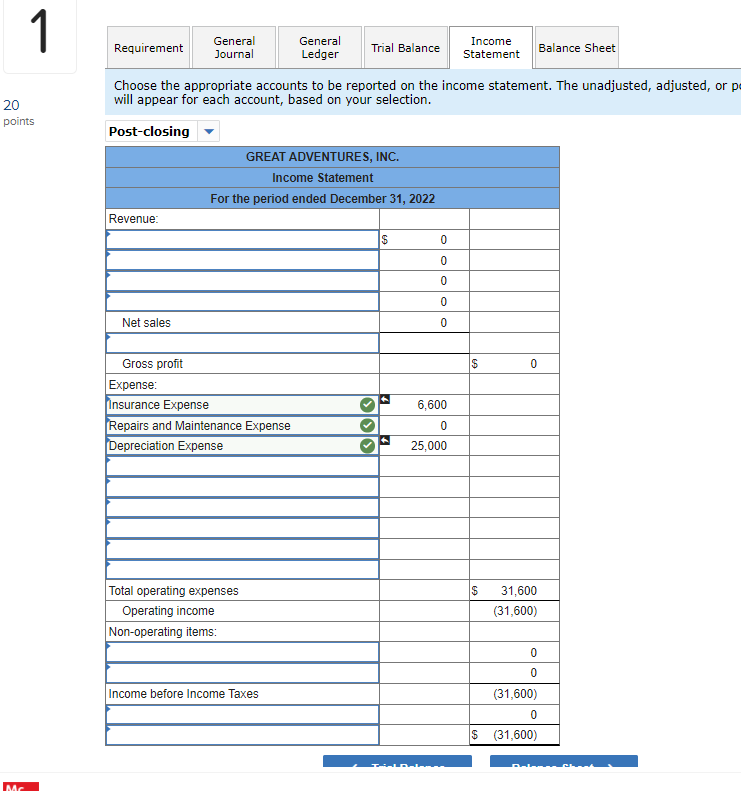The height and width of the screenshot is (791, 741).
Task: Switch to the General Ledger tab
Action: (x=320, y=47)
